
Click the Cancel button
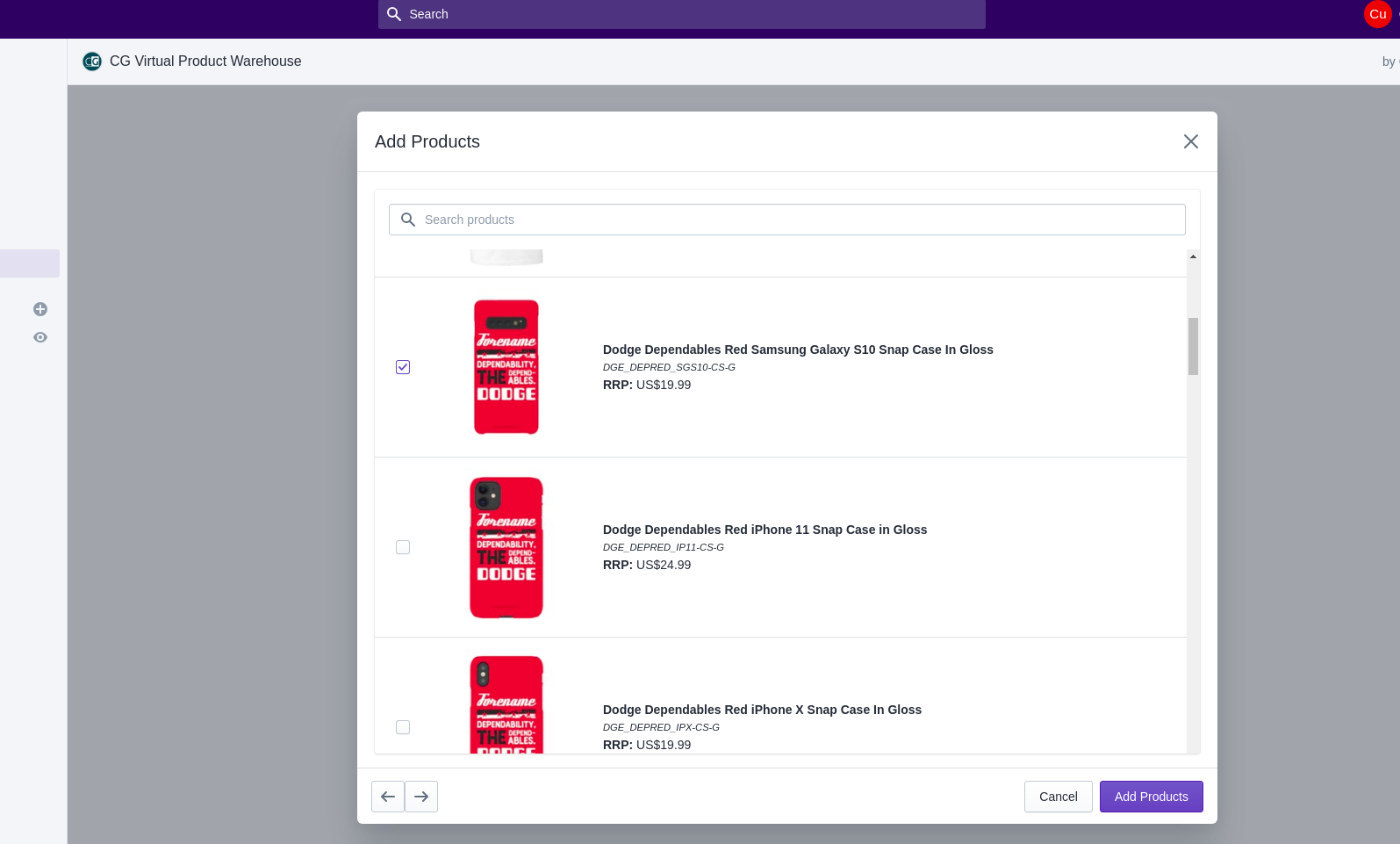(x=1059, y=797)
